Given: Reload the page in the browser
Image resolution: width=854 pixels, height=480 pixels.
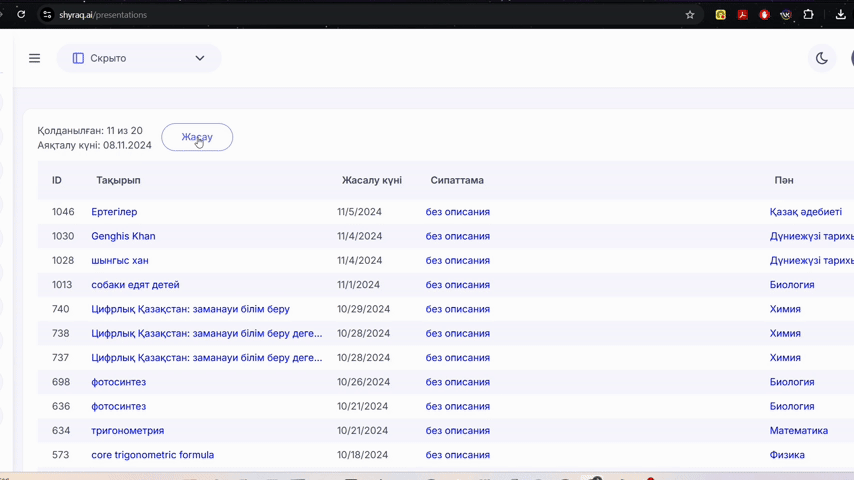Looking at the screenshot, I should 21,15.
